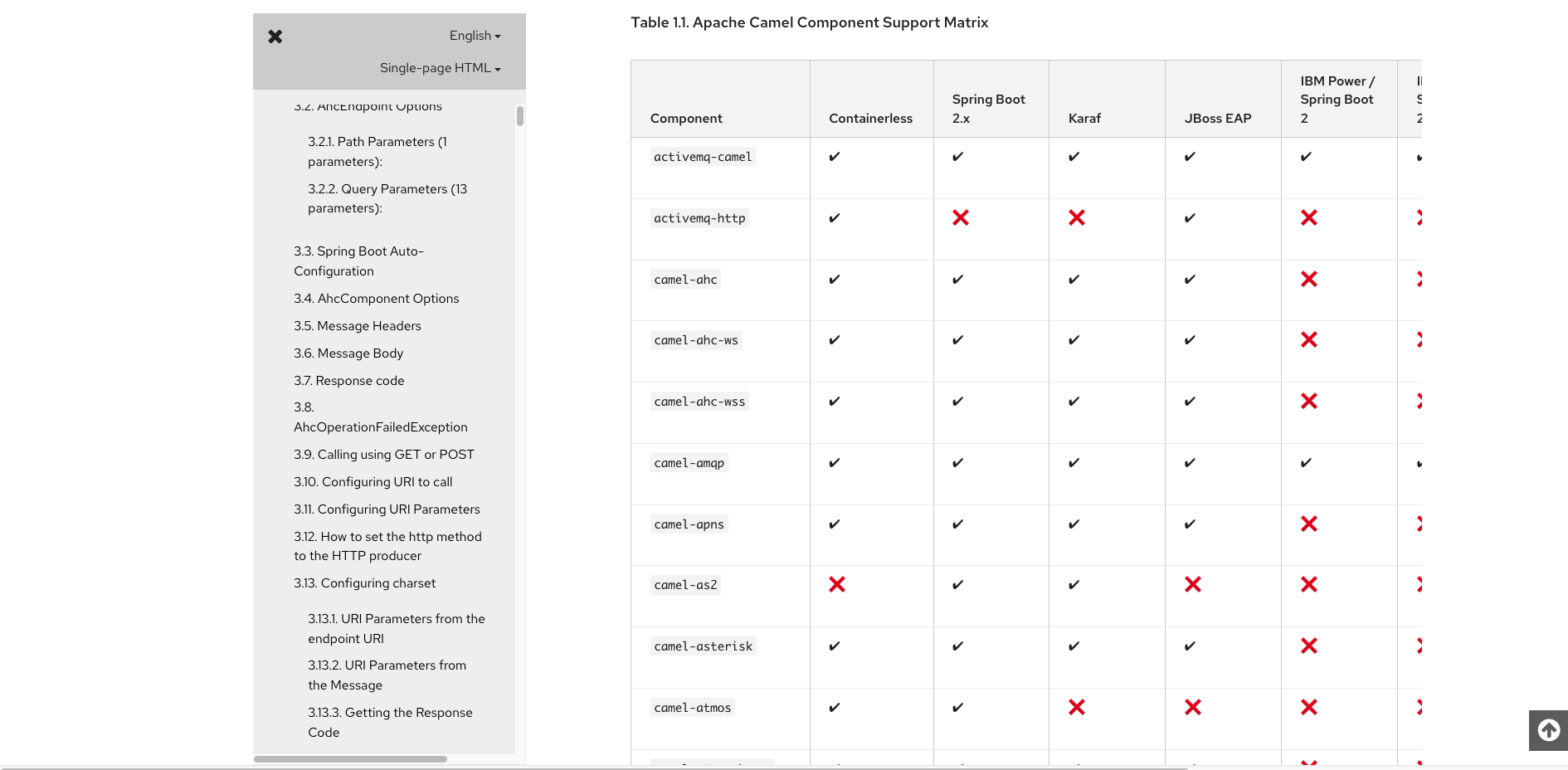This screenshot has width=1568, height=770.
Task: Click red X for activemq-http Spring Boot 2.x
Action: click(x=961, y=217)
